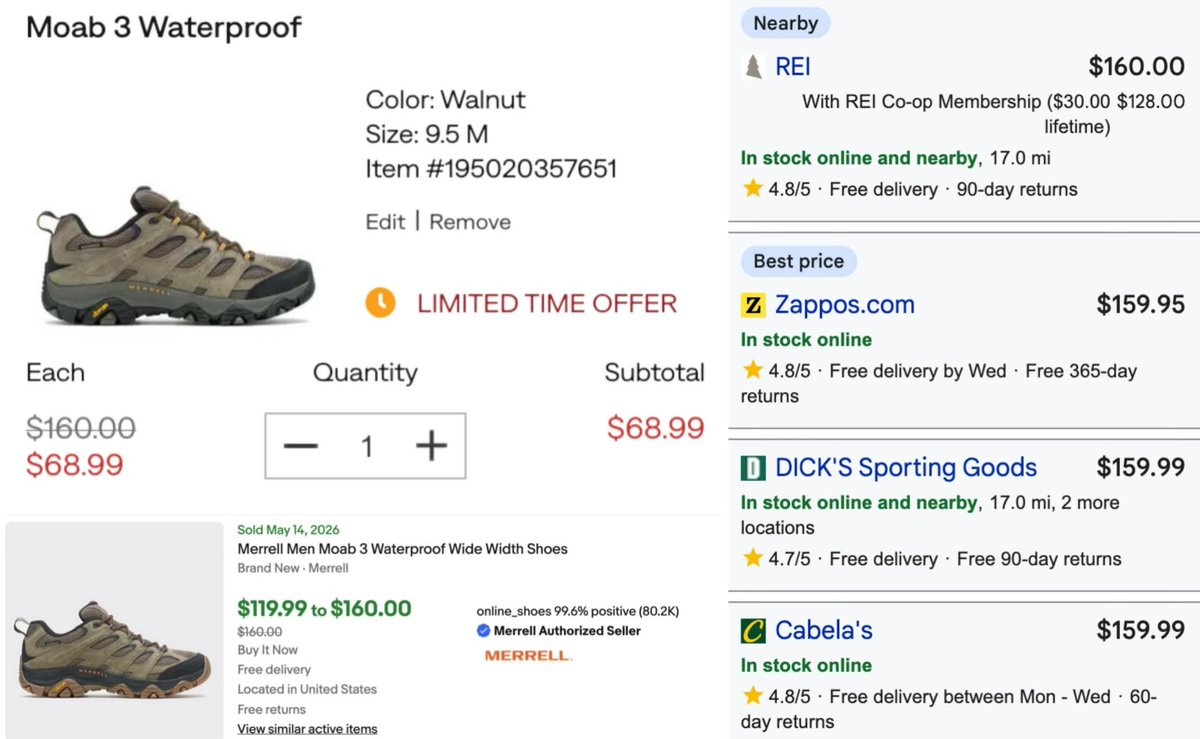Click the DICK'S Sporting Goods green logo icon
This screenshot has height=739, width=1200.
(x=753, y=468)
